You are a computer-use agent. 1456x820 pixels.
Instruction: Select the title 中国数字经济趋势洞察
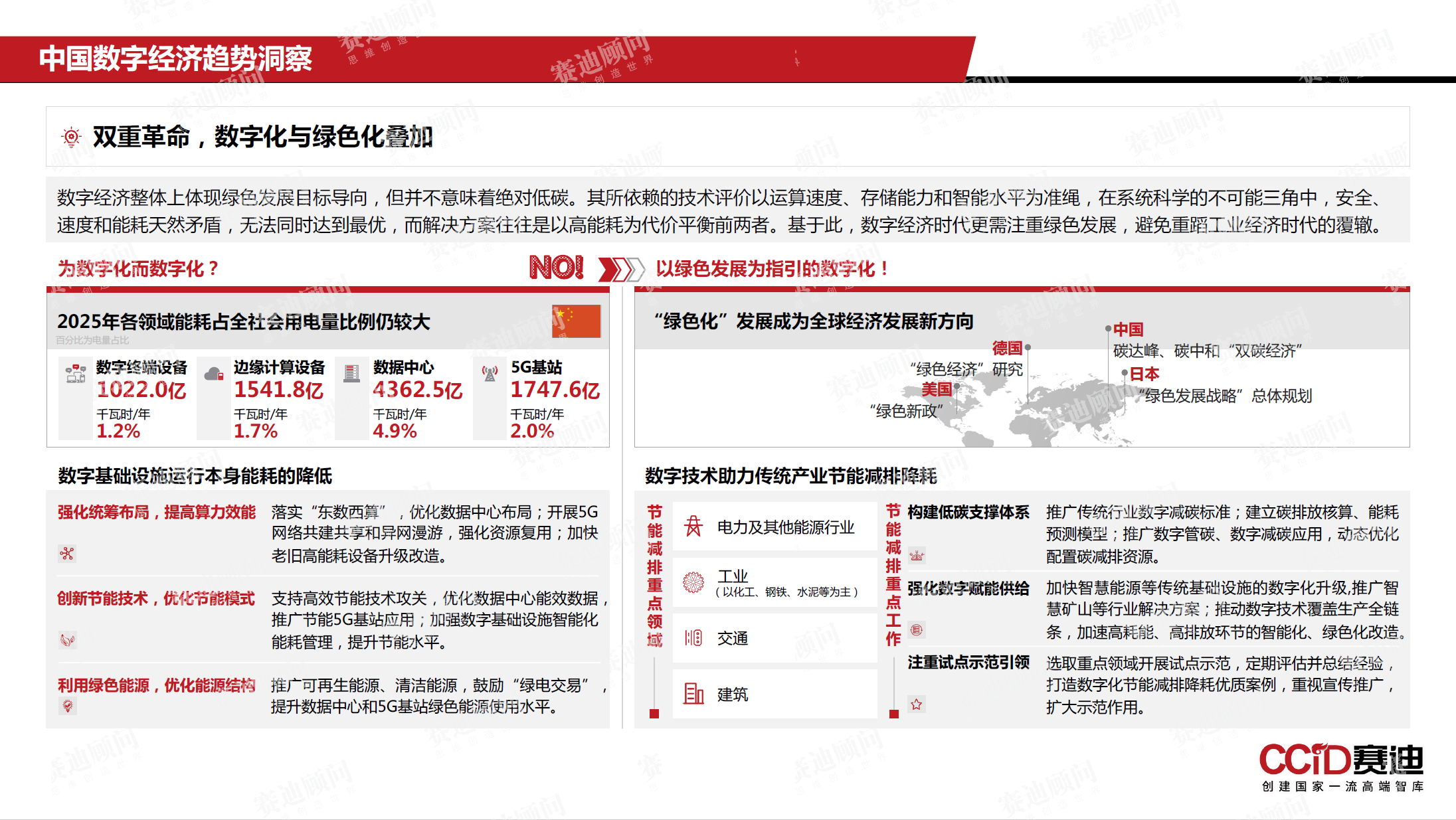click(175, 58)
